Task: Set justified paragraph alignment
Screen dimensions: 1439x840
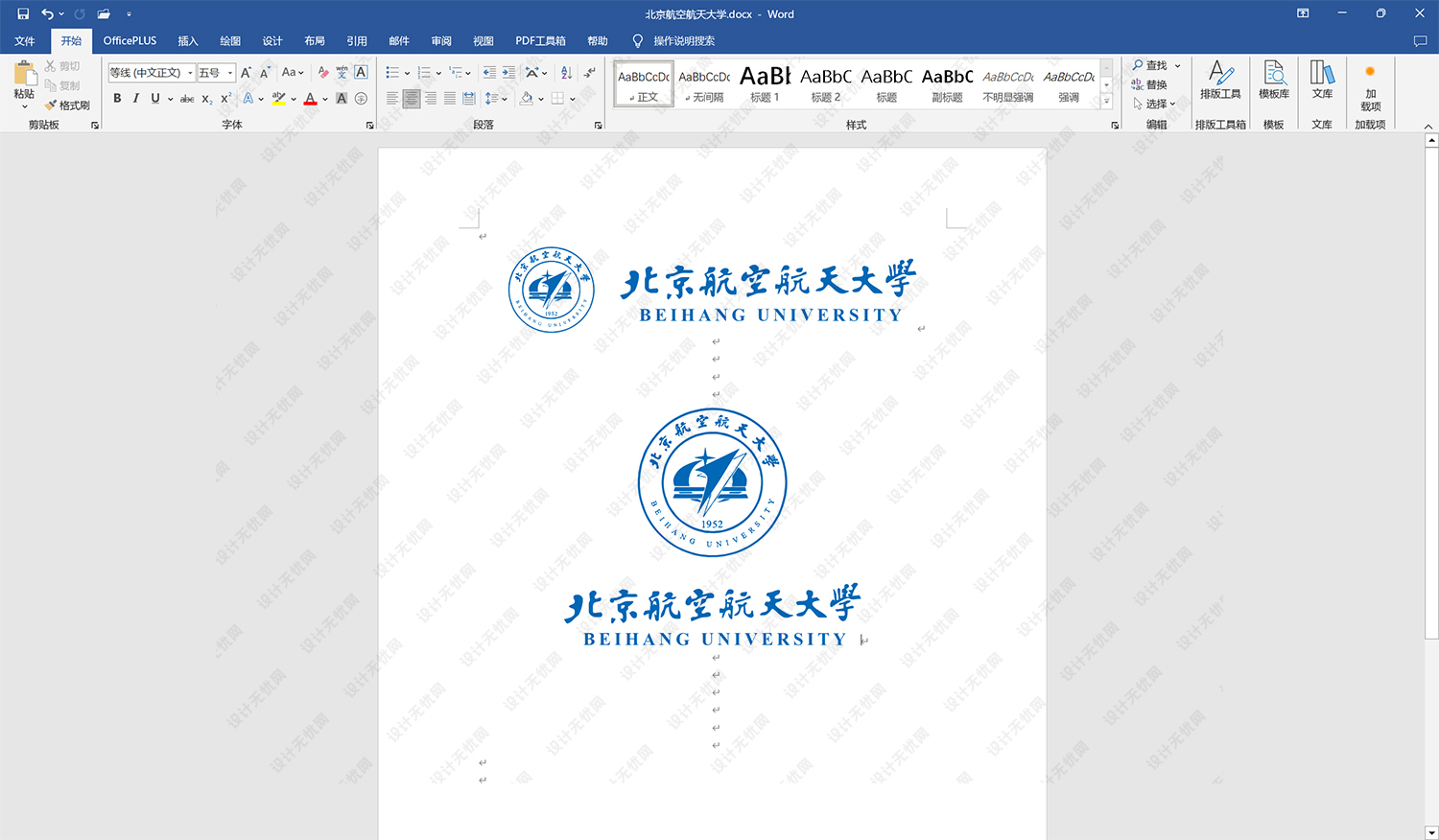Action: [450, 99]
